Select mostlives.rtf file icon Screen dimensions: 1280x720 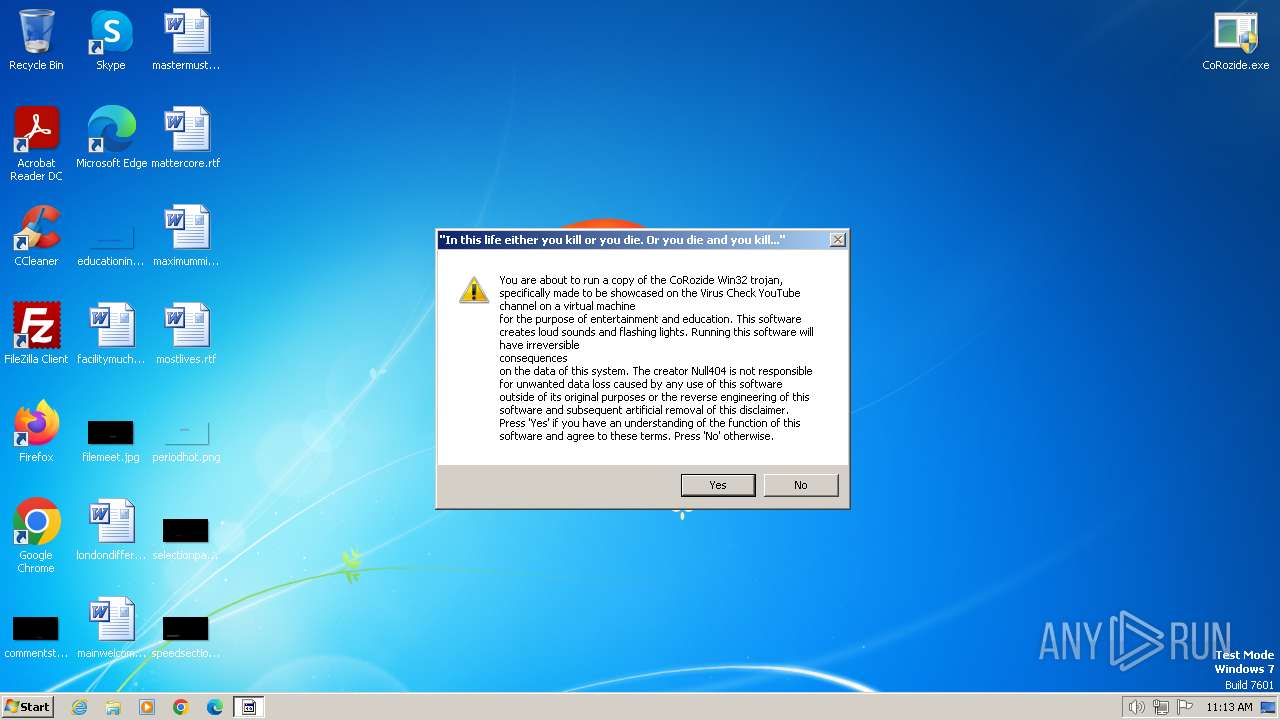coord(186,334)
